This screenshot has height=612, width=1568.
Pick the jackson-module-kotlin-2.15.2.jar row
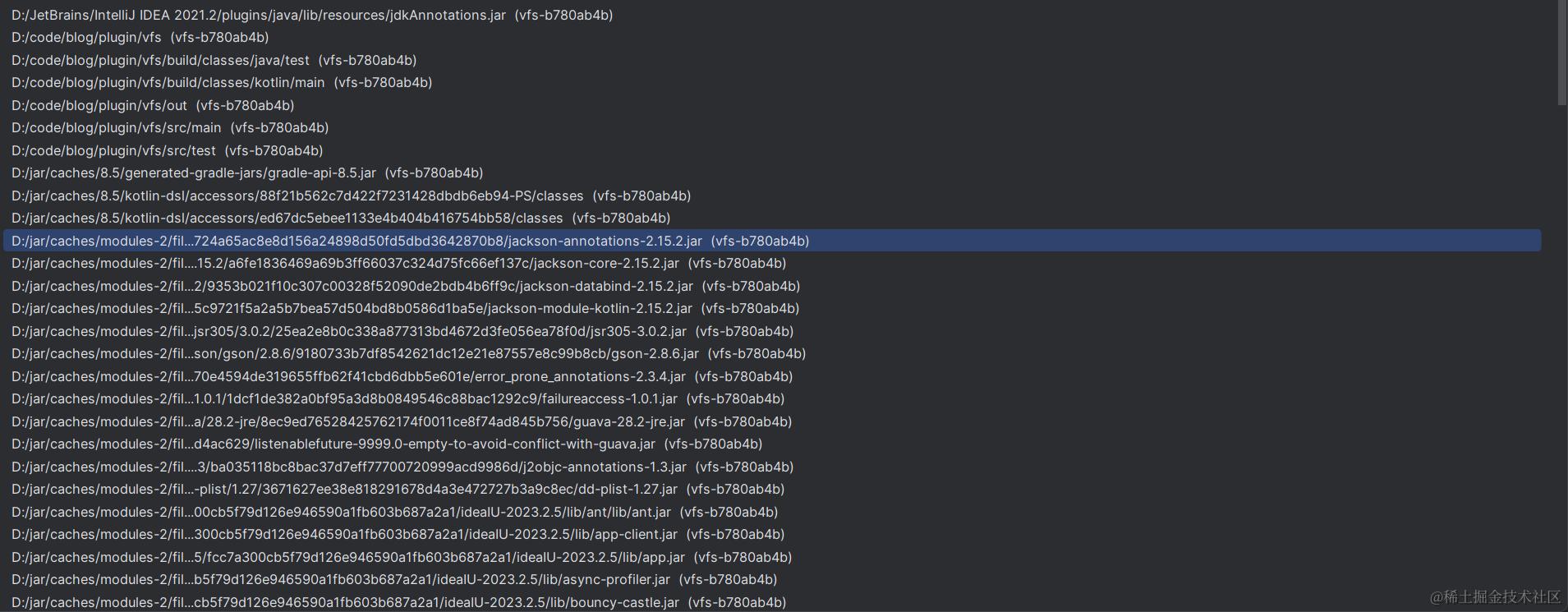point(772,308)
